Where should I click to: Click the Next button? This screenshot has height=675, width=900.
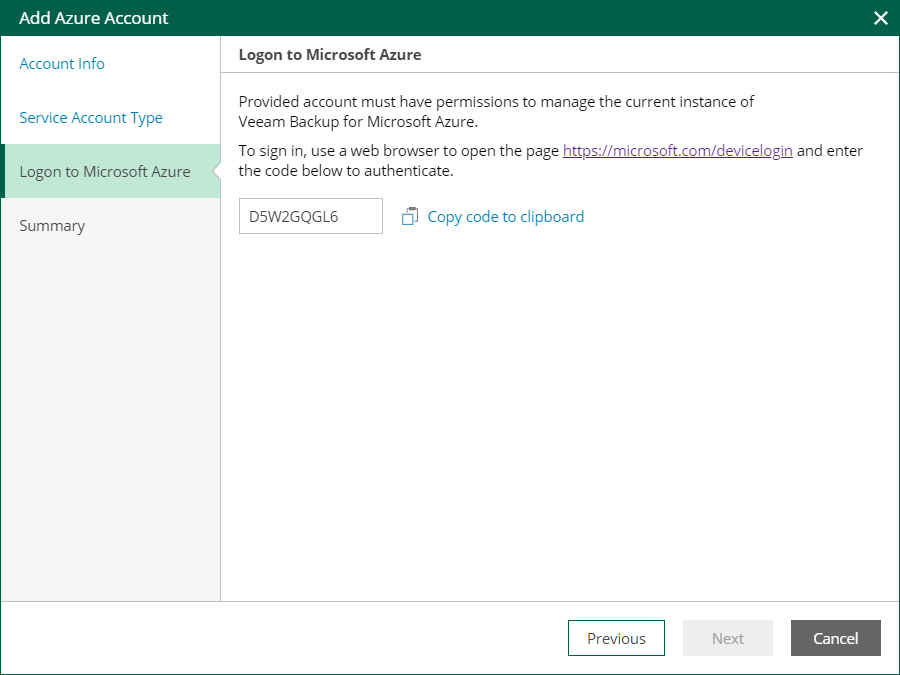pos(727,638)
